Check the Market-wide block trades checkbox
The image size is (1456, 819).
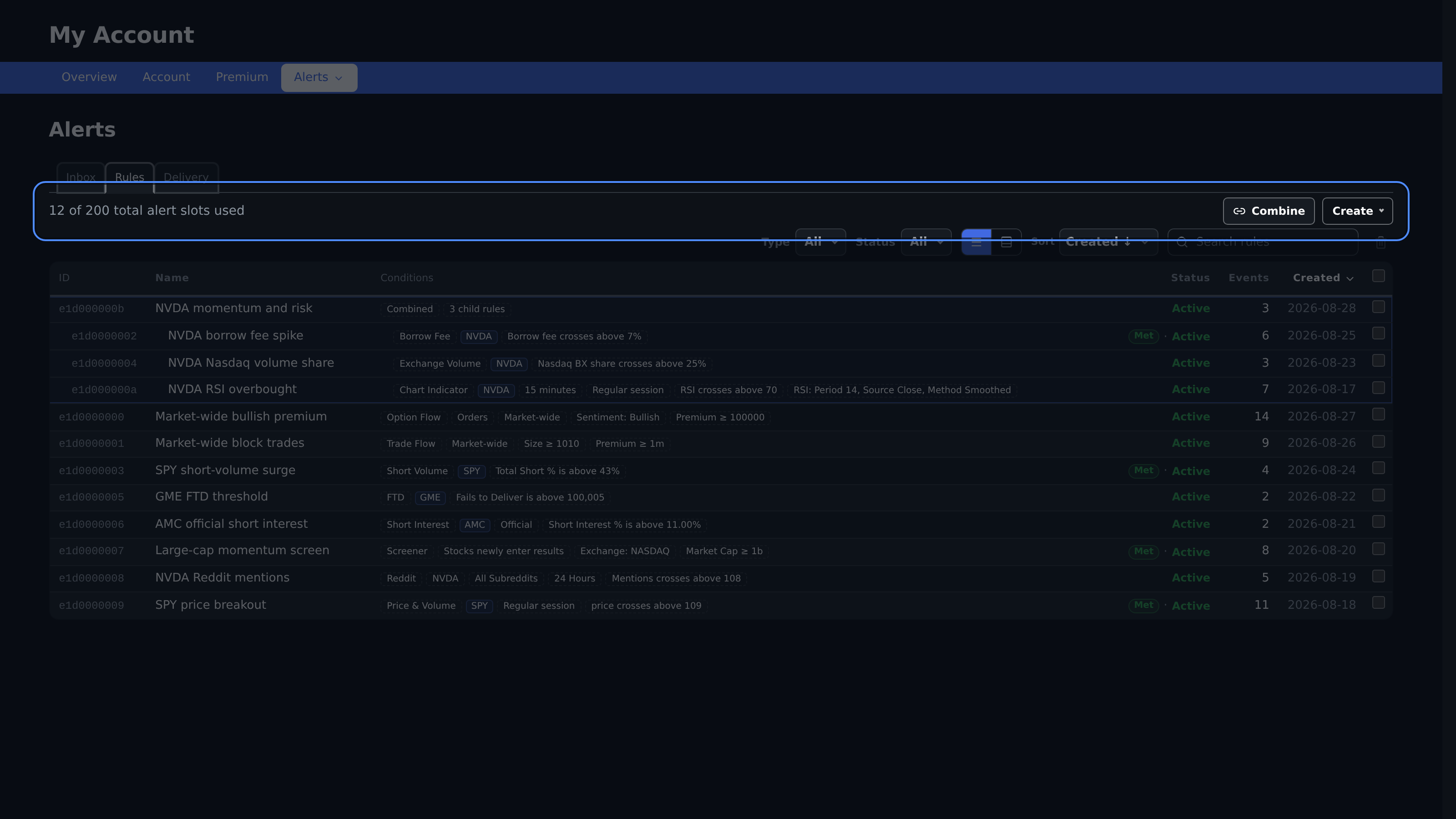[x=1379, y=441]
